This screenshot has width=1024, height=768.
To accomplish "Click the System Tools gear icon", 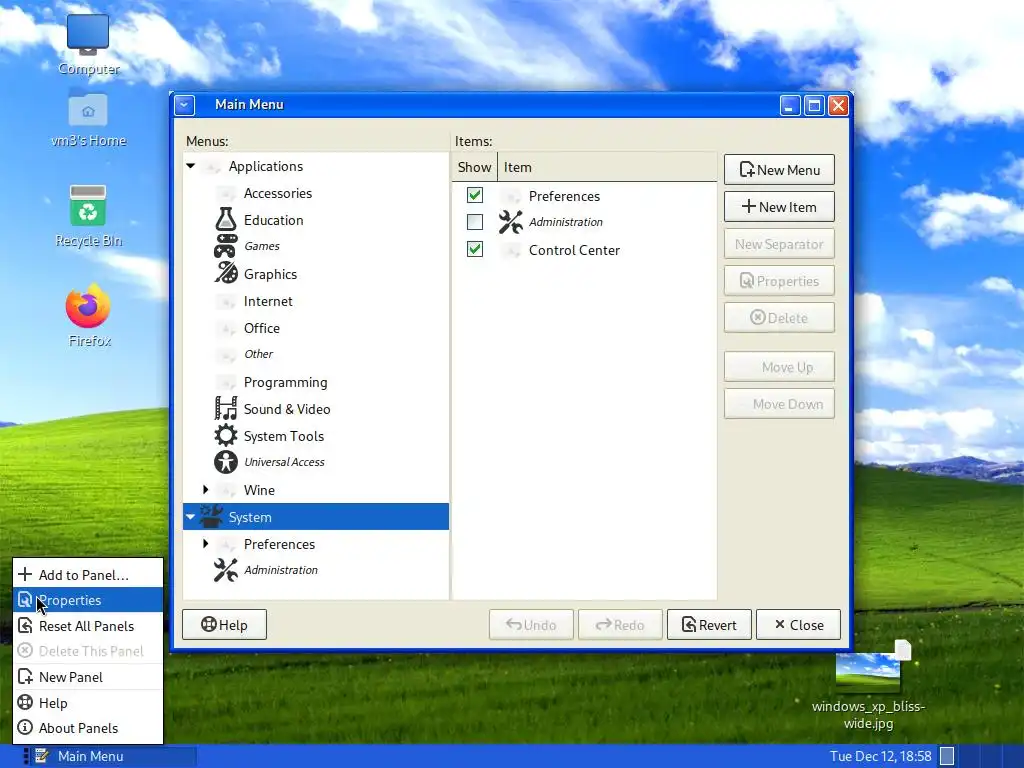I will coord(226,435).
